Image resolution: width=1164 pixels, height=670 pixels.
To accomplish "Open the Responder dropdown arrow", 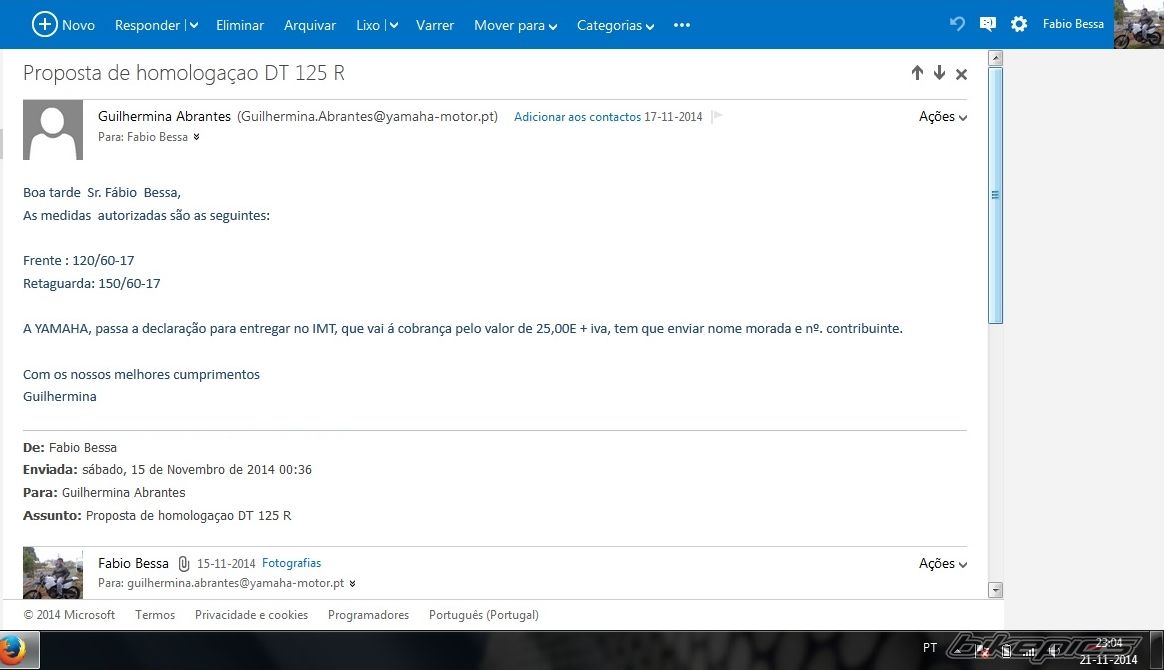I will coord(194,25).
